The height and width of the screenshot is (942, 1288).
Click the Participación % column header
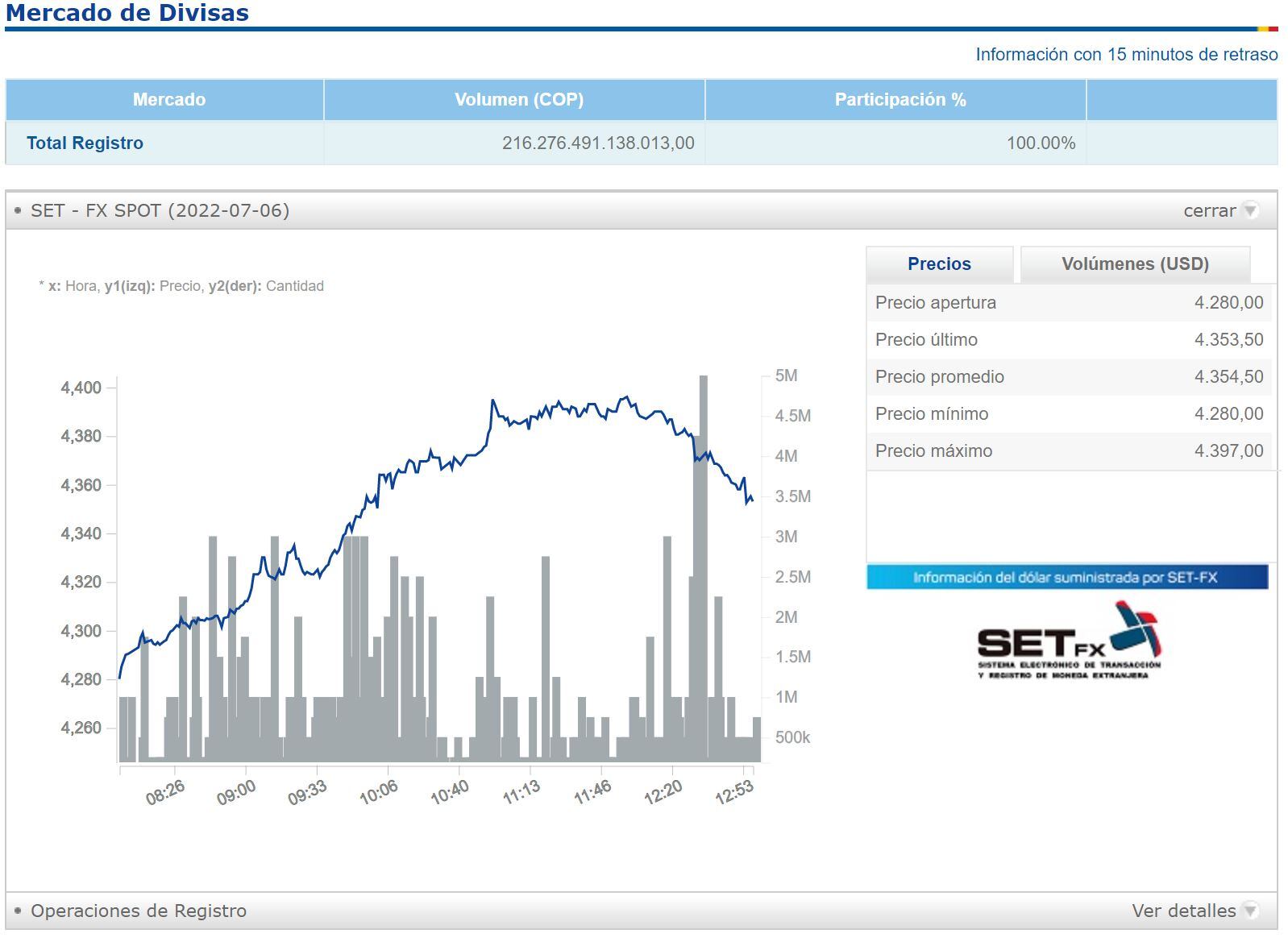click(900, 100)
